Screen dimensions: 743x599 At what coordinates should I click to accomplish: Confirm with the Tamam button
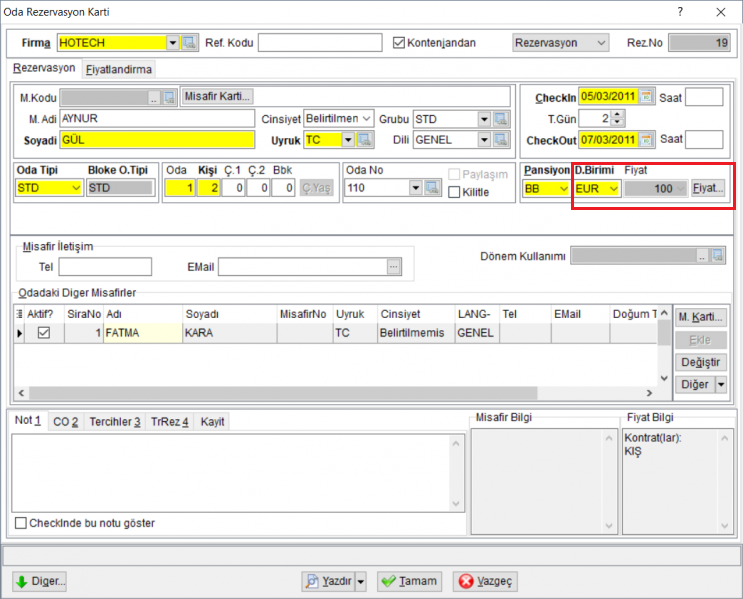pos(409,581)
